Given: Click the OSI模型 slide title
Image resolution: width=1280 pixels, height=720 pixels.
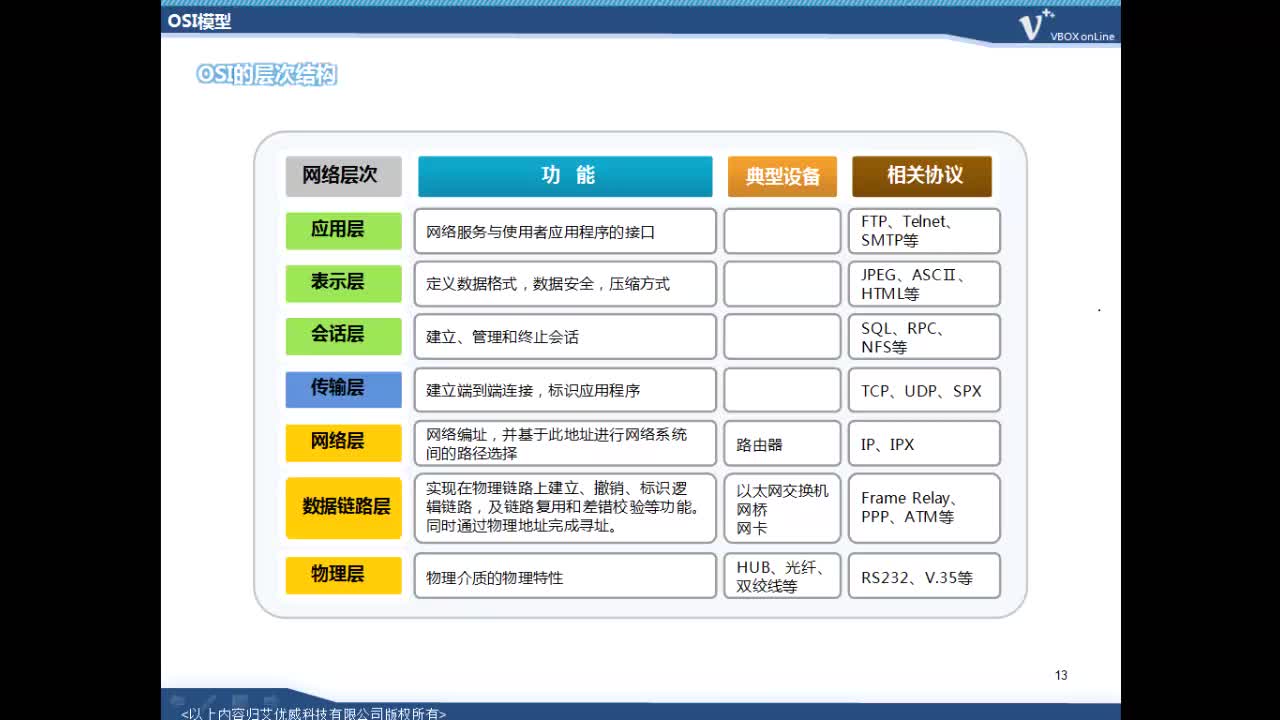Looking at the screenshot, I should coord(200,21).
